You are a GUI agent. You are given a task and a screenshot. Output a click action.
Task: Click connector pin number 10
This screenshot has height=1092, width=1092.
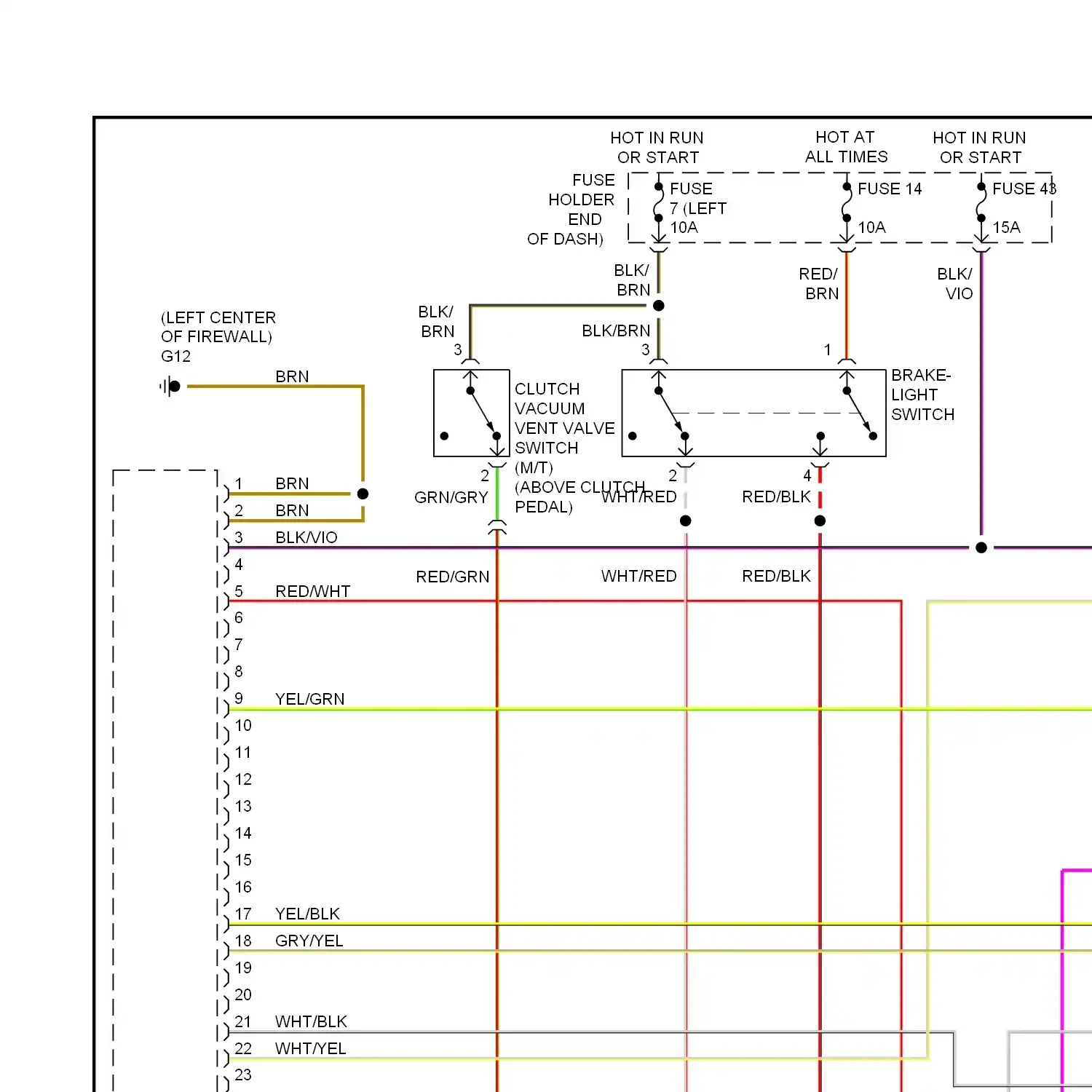[x=243, y=725]
